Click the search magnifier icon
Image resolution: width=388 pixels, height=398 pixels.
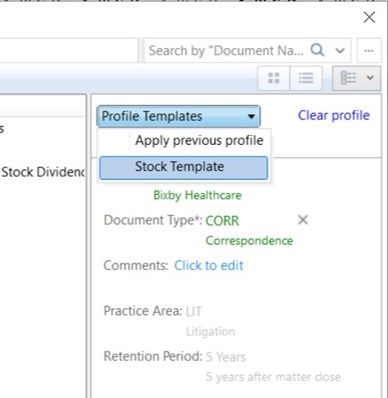[x=317, y=50]
